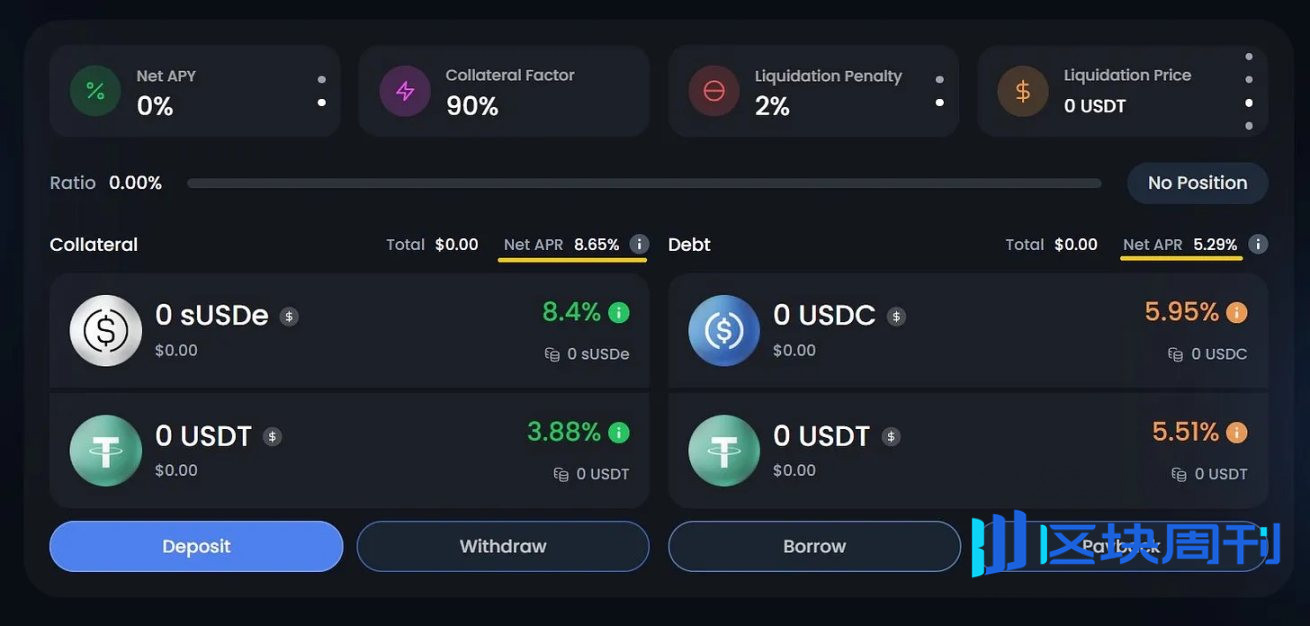Screen dimensions: 1310x626
Task: Click the No Position status pill
Action: (1197, 183)
